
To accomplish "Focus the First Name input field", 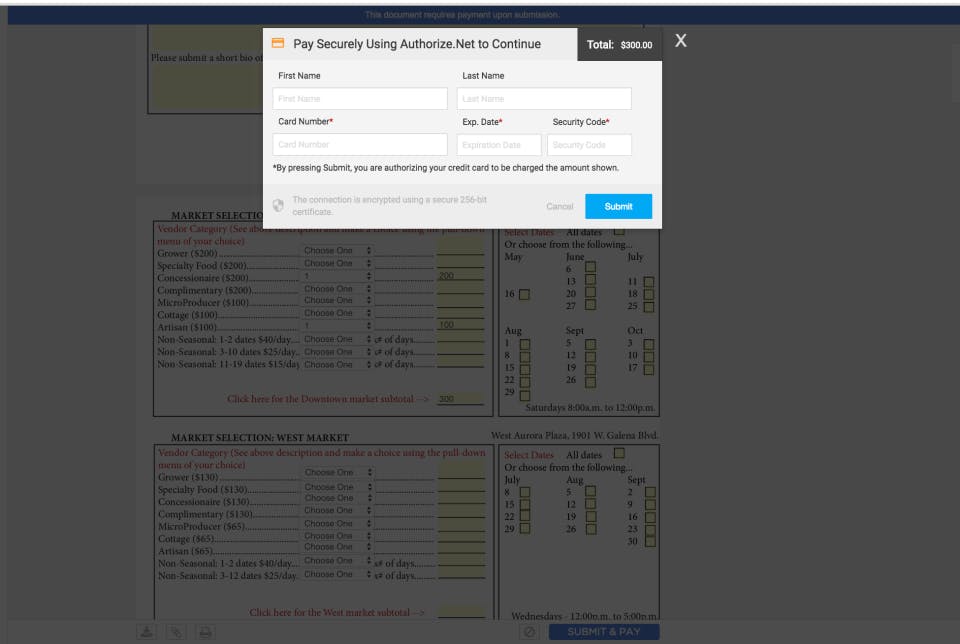I will coord(360,99).
